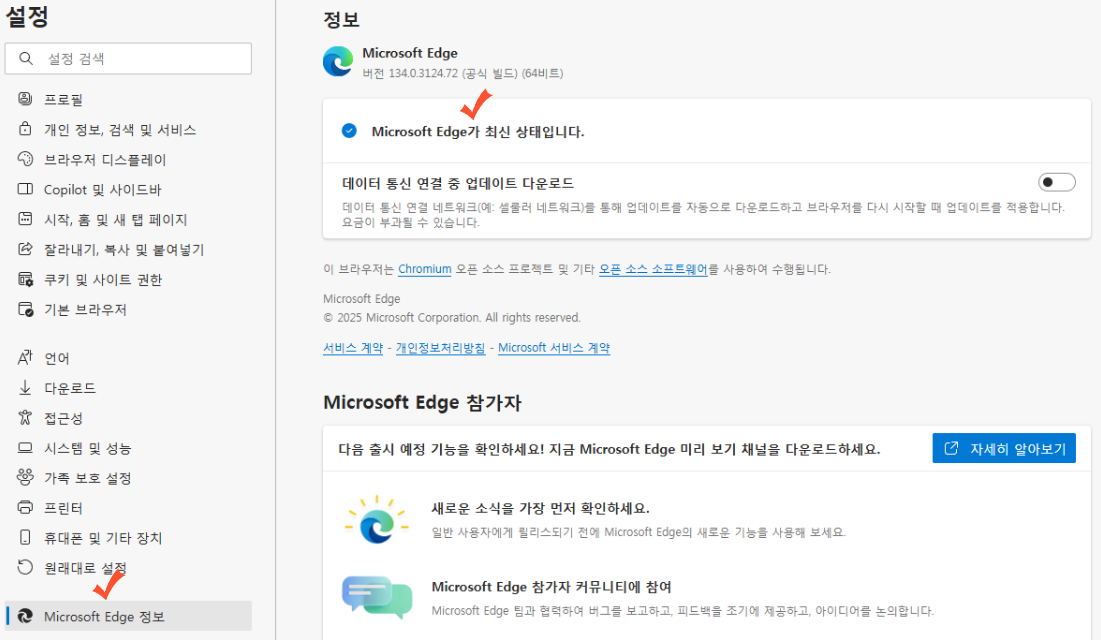Click the large Microsoft Edge logo
Screen dimensions: 1101x640
(338, 62)
